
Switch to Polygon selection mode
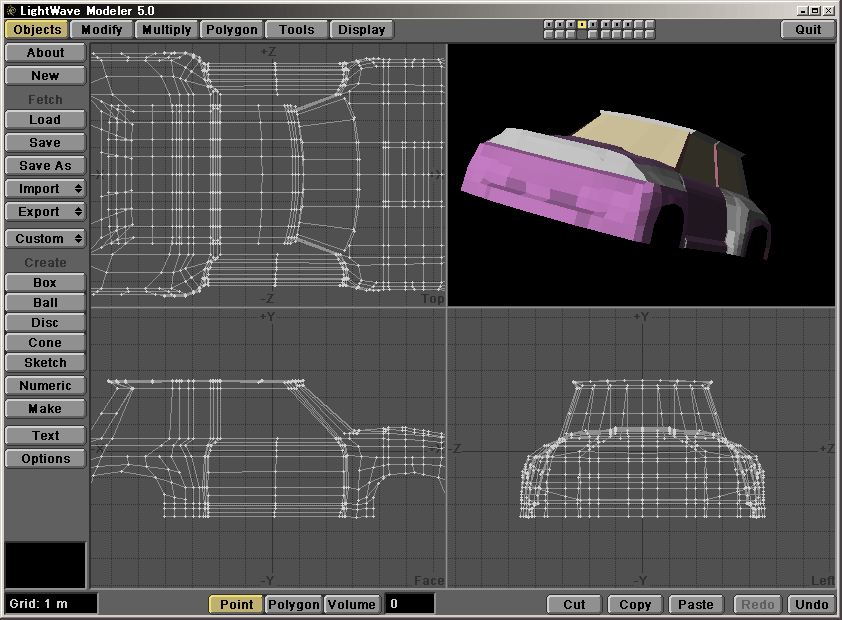294,604
